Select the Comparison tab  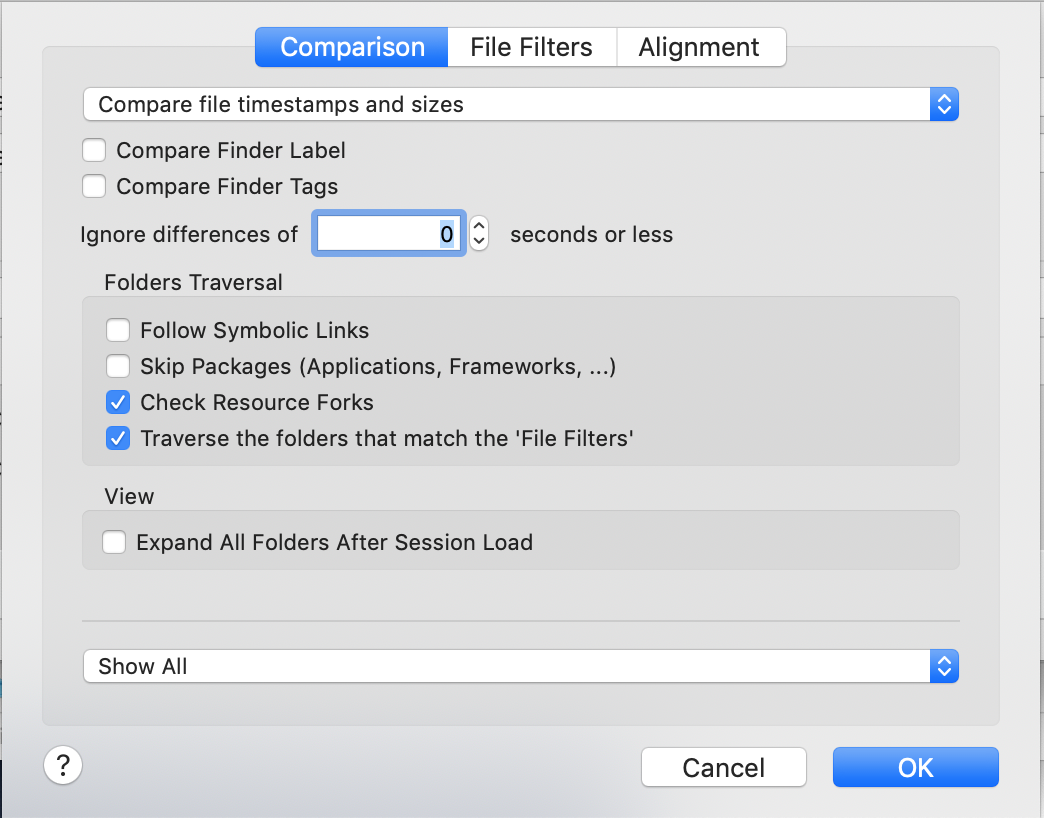[352, 47]
